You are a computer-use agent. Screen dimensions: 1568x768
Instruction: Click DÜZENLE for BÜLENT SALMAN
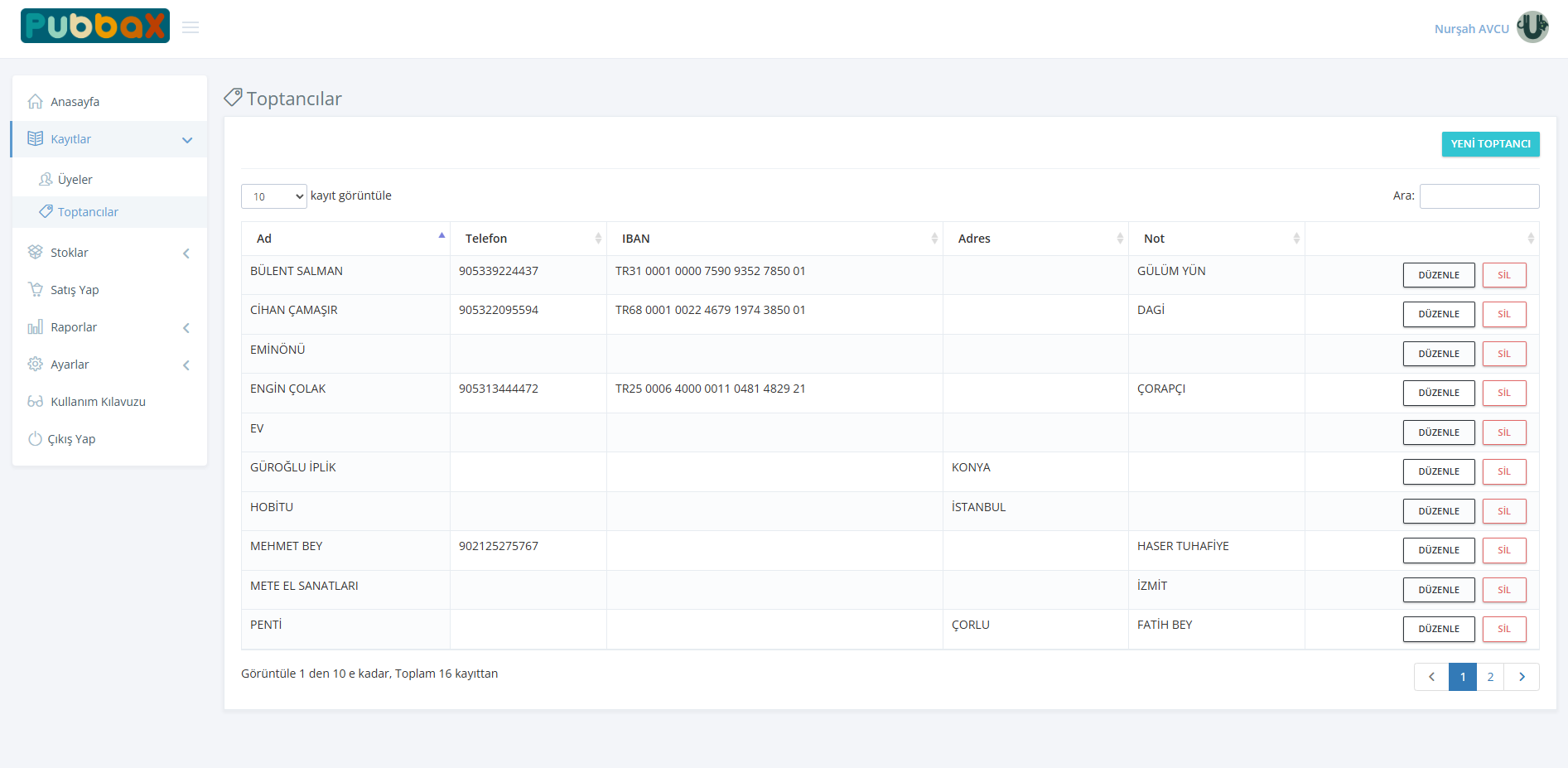point(1438,275)
